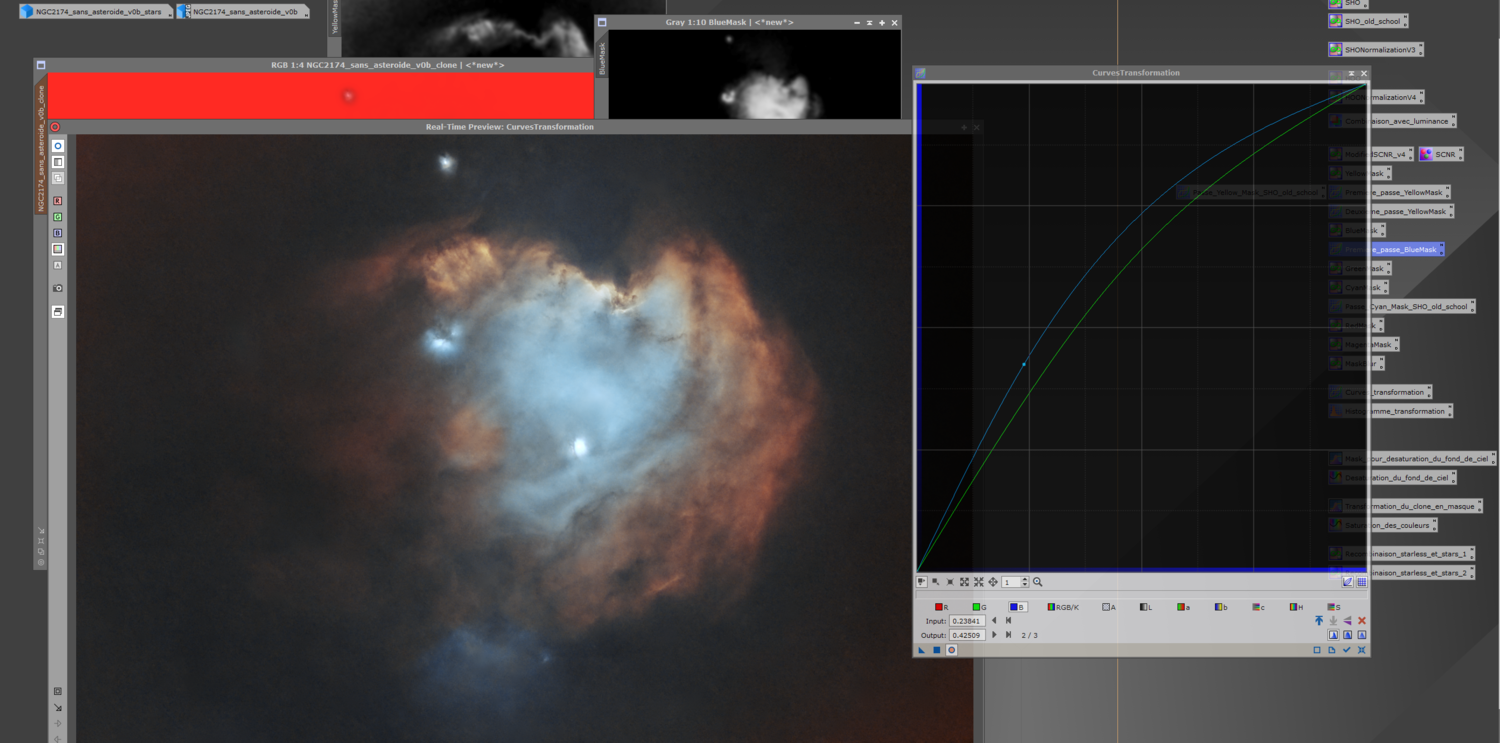Select the curve control point on blue curve
This screenshot has width=1500, height=743.
pyautogui.click(x=1024, y=364)
